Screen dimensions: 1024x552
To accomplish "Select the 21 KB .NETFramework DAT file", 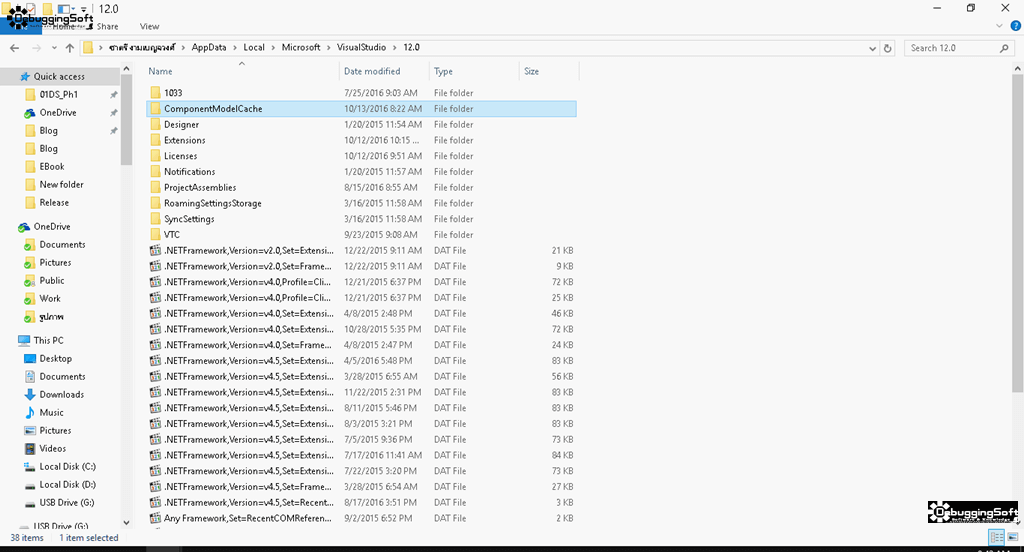I will click(x=361, y=250).
